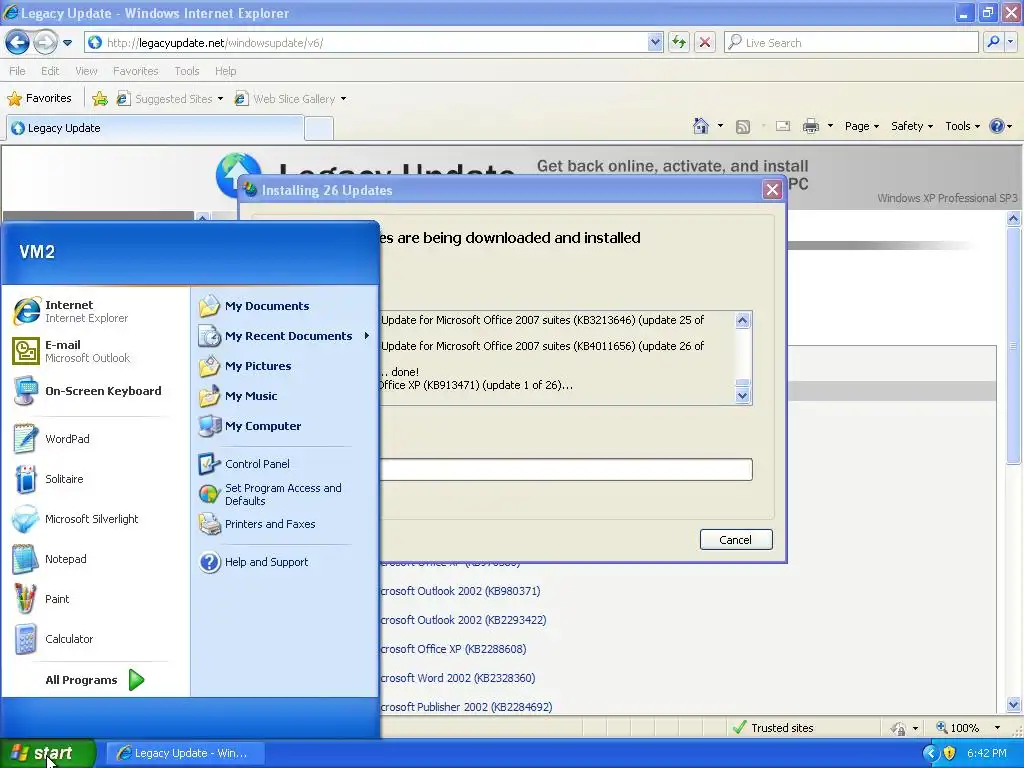Click the update log scroll up arrow
Screen dimensions: 1024x768
click(x=743, y=320)
